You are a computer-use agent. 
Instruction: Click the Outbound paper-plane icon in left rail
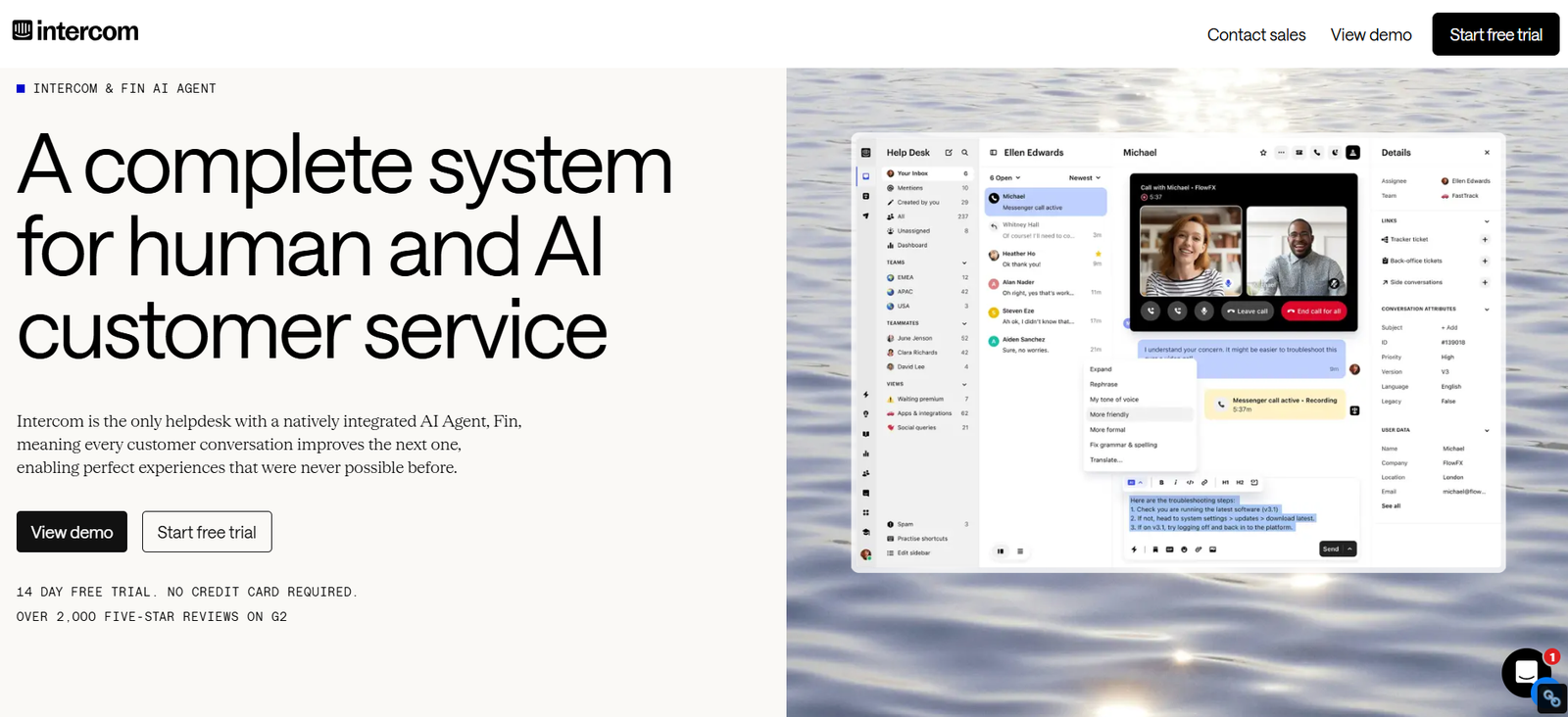(x=865, y=215)
